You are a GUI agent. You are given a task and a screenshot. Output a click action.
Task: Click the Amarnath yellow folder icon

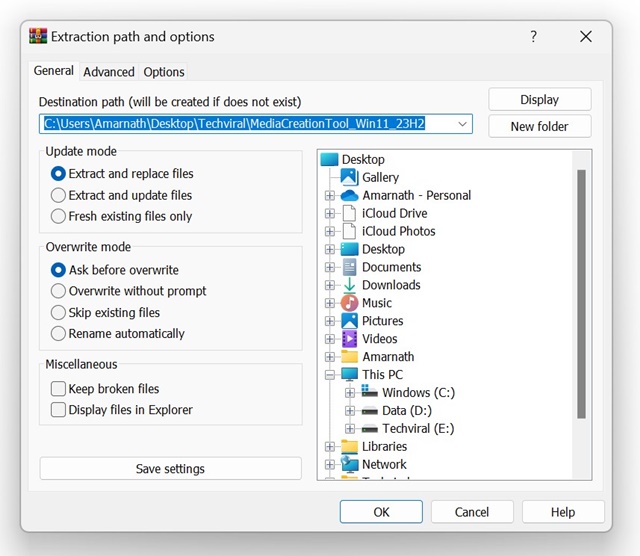pyautogui.click(x=349, y=356)
